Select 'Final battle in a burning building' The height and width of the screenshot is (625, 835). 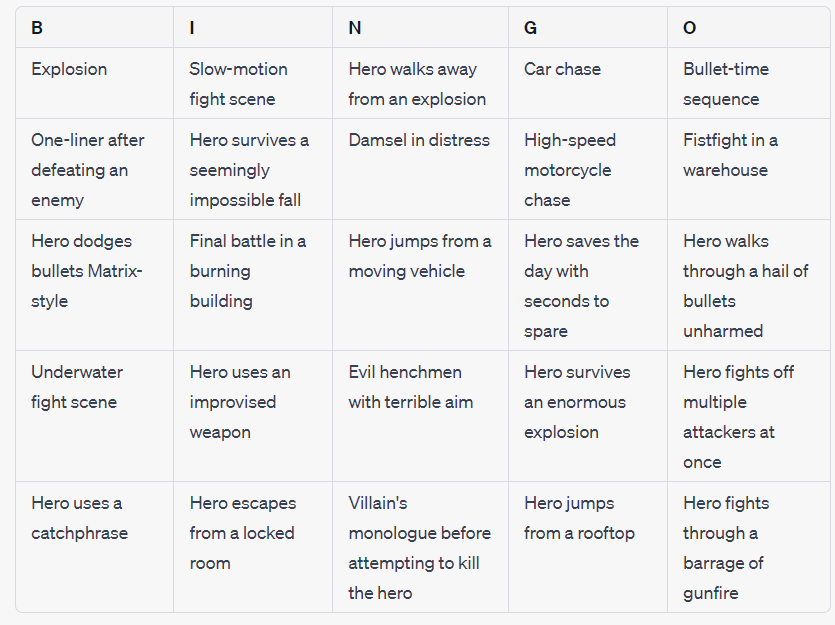(248, 271)
